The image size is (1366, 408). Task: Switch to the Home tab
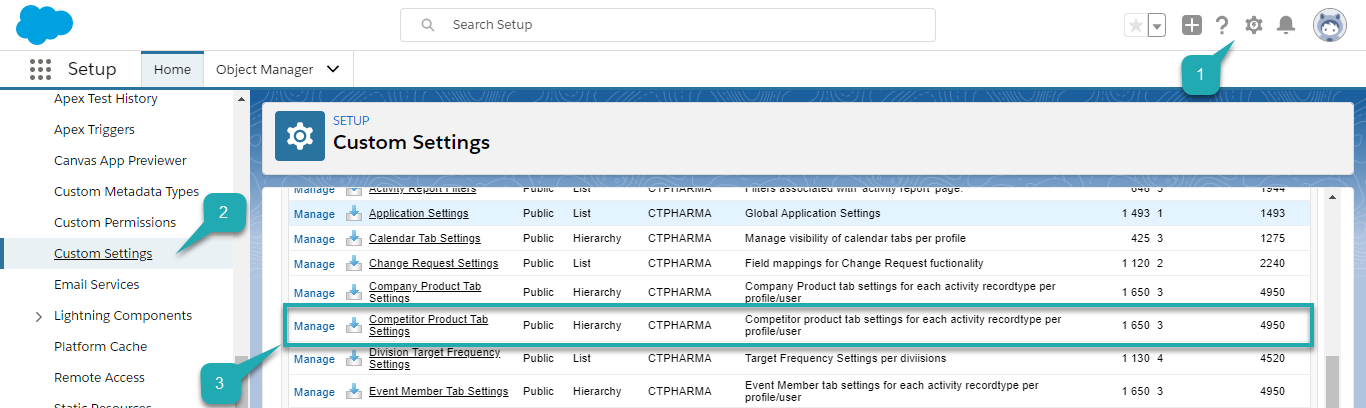172,69
